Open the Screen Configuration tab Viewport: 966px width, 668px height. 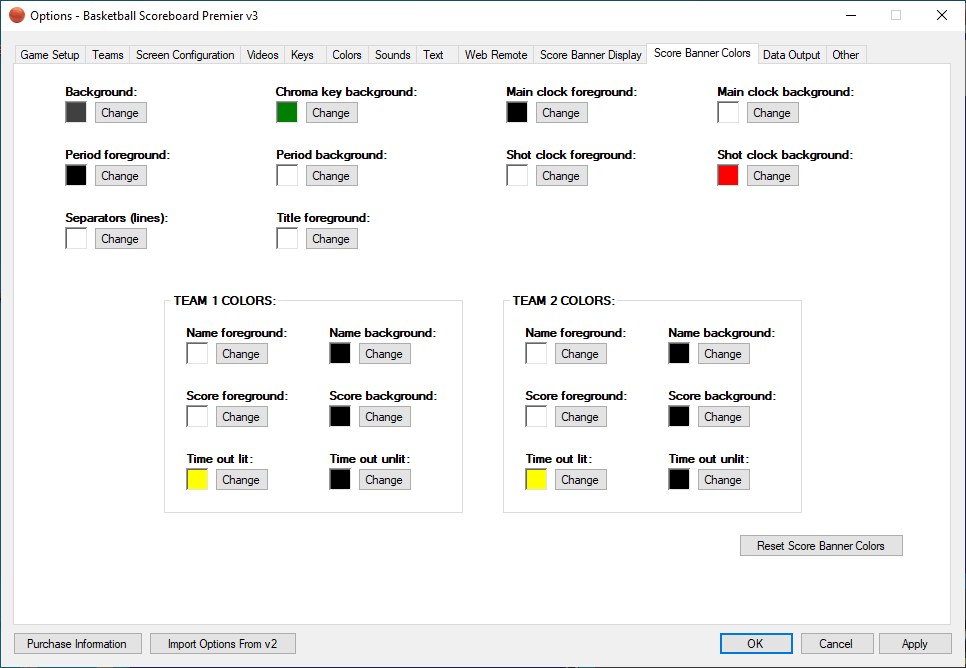[185, 55]
